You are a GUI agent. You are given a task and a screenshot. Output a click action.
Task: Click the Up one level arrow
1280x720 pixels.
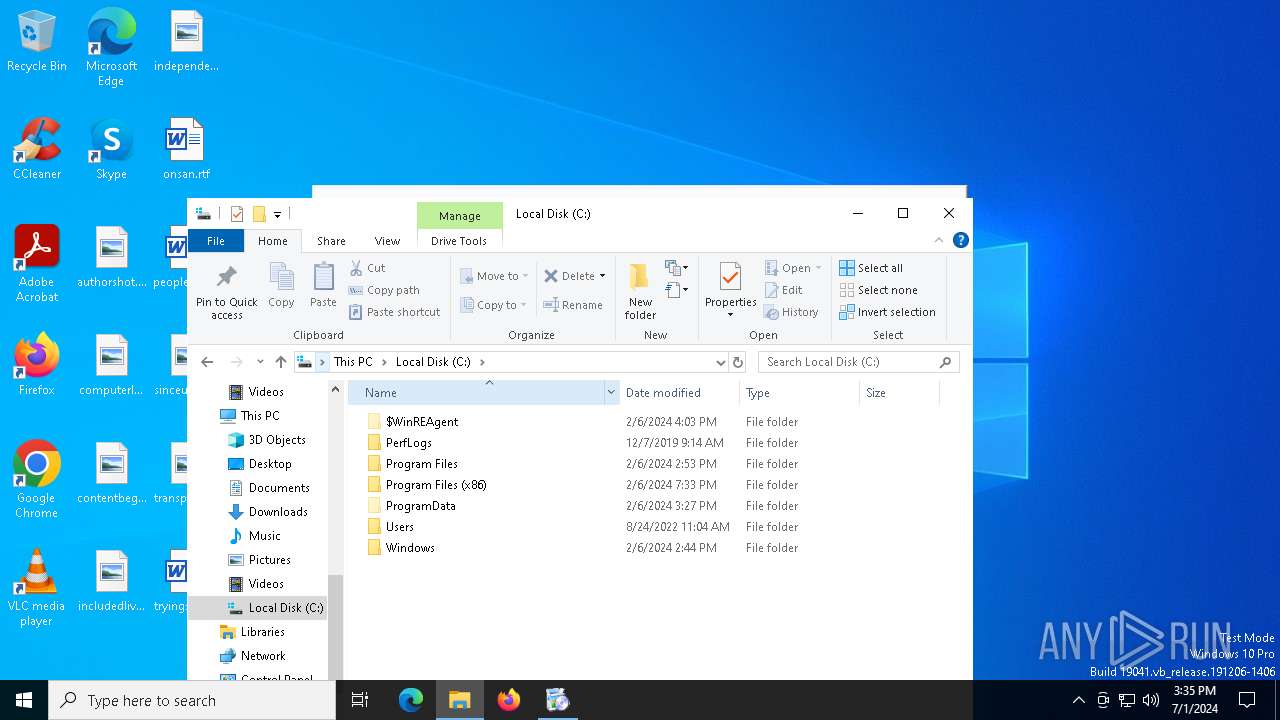click(281, 362)
